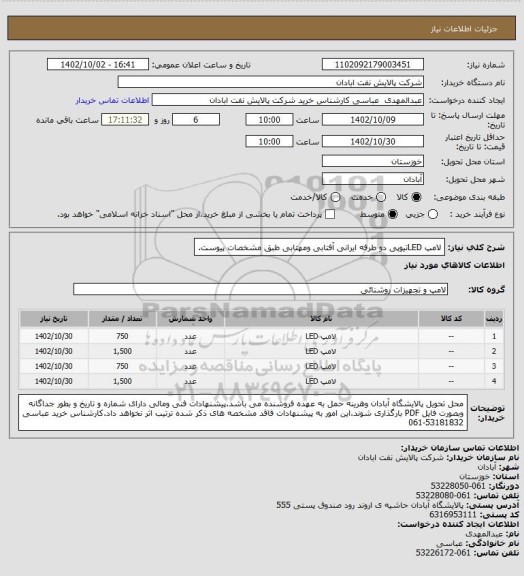Click the row number 3 cell

[x=494, y=366]
